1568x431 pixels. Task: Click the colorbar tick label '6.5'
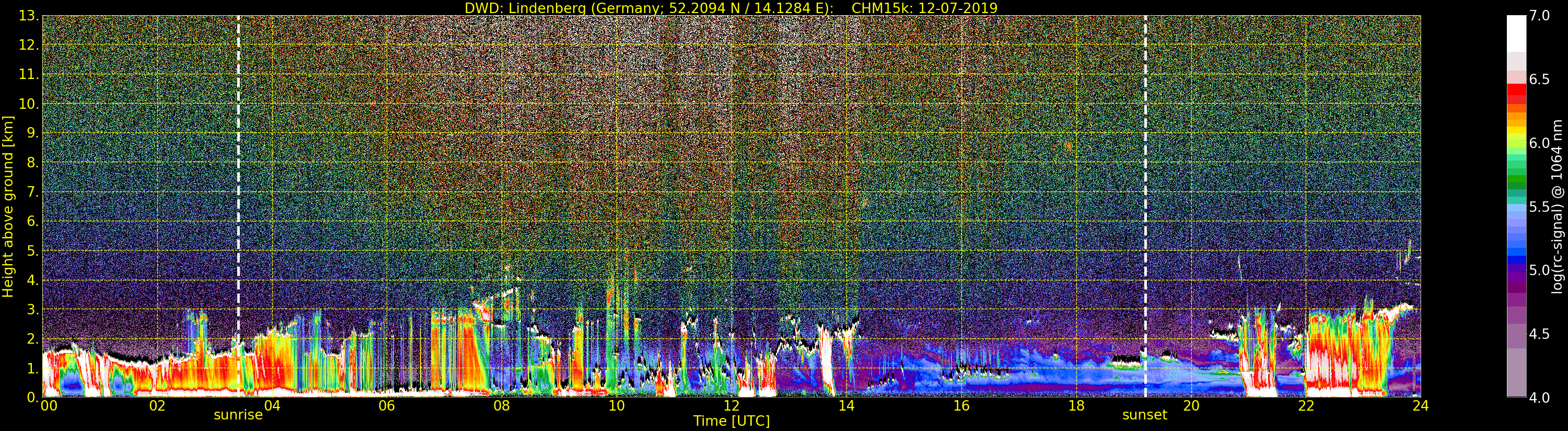point(1539,80)
